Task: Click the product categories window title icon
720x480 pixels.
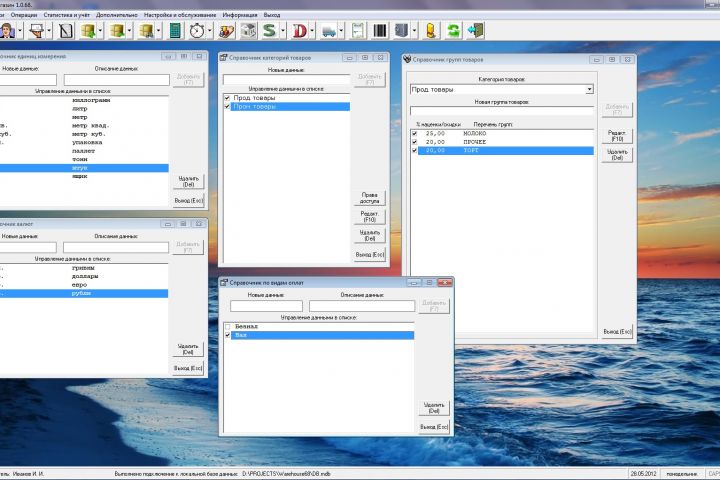Action: [x=224, y=57]
